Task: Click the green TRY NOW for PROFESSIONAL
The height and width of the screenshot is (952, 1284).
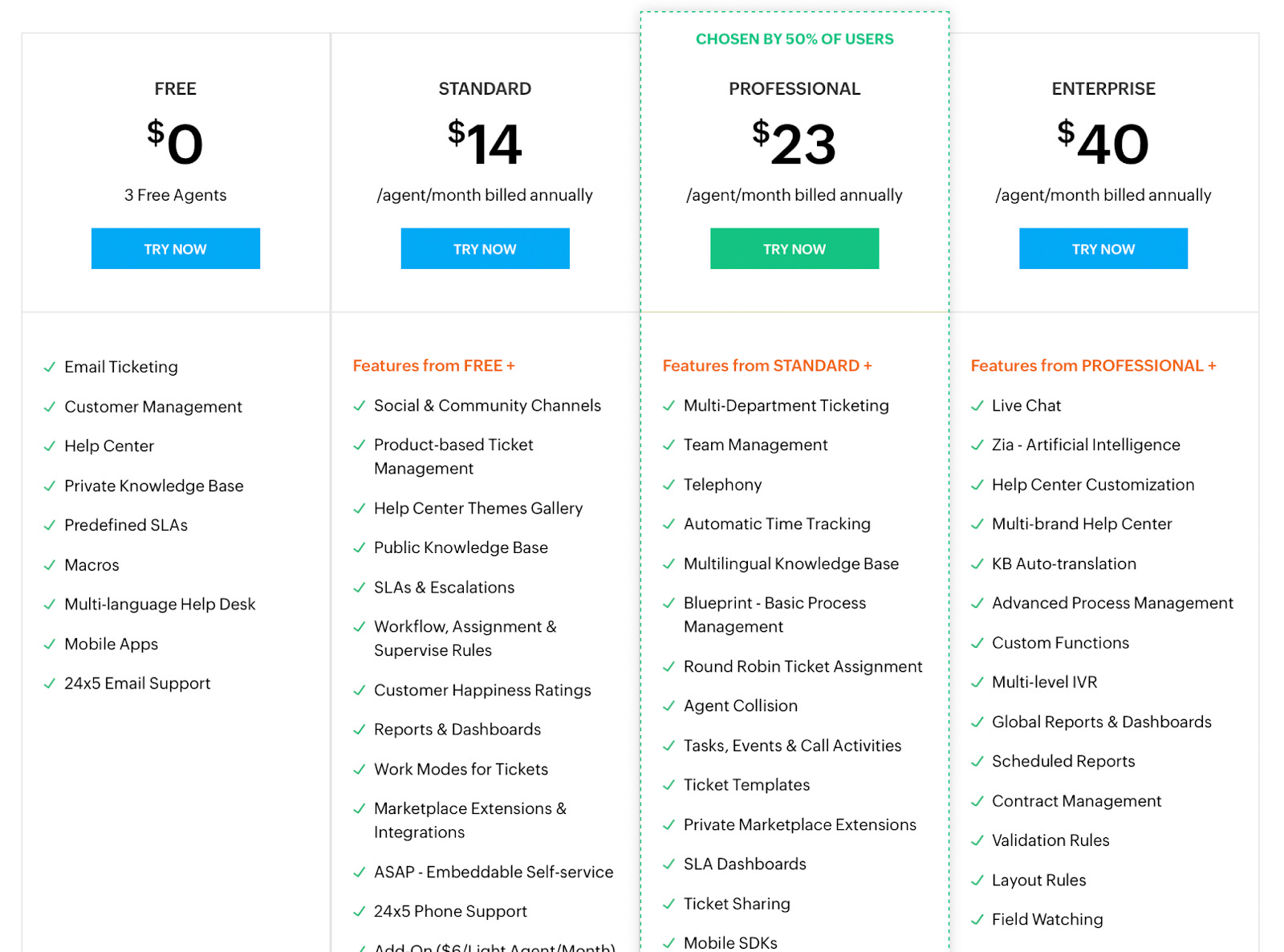Action: (794, 248)
